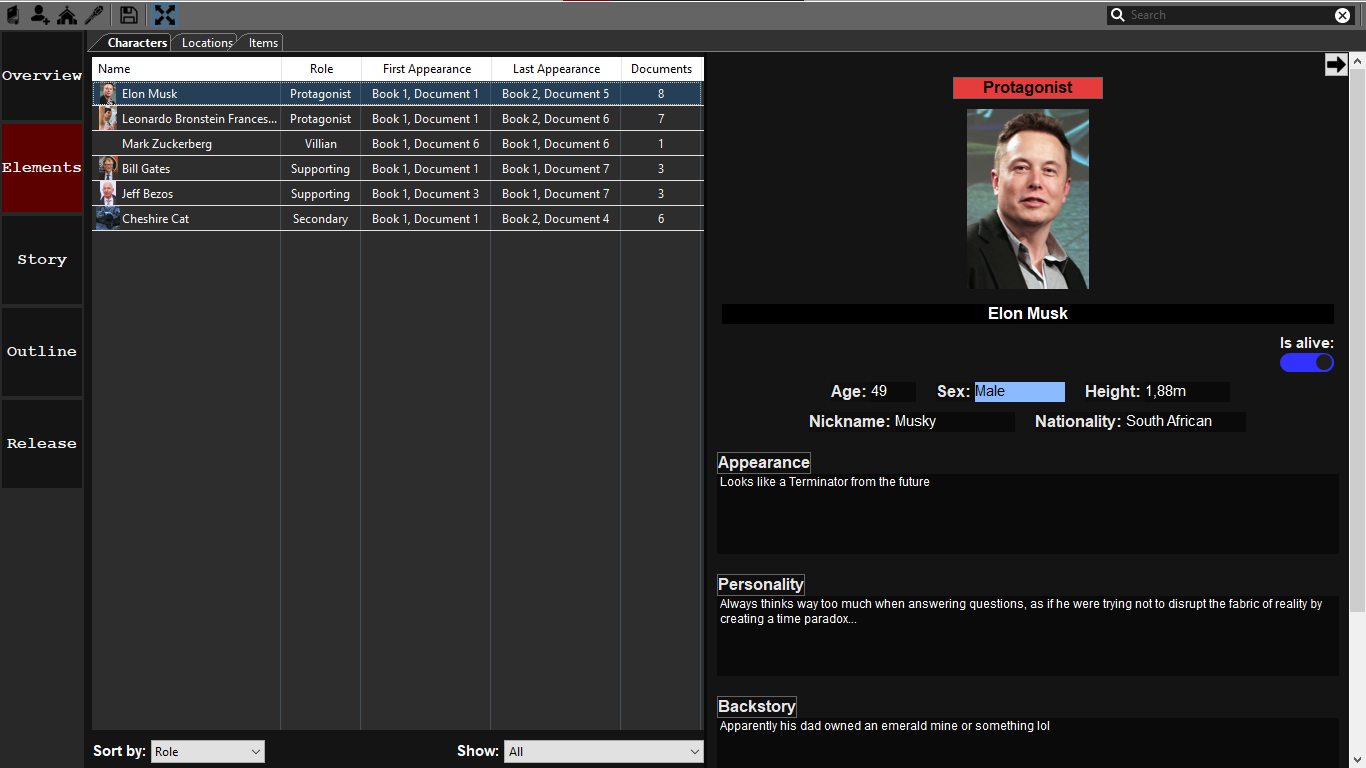Clear the search field with X icon
1366x768 pixels.
(x=1343, y=15)
